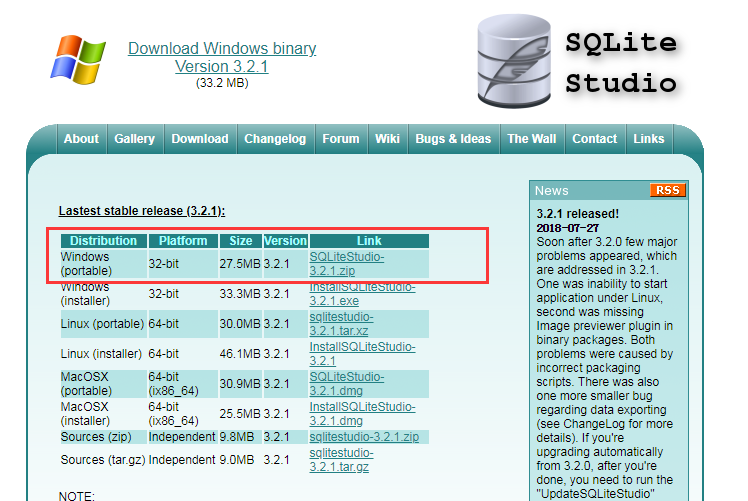Download InstallSQLiteStudio-3.2.1.dmg MacOSX installer
The height and width of the screenshot is (501, 748).
[x=362, y=414]
